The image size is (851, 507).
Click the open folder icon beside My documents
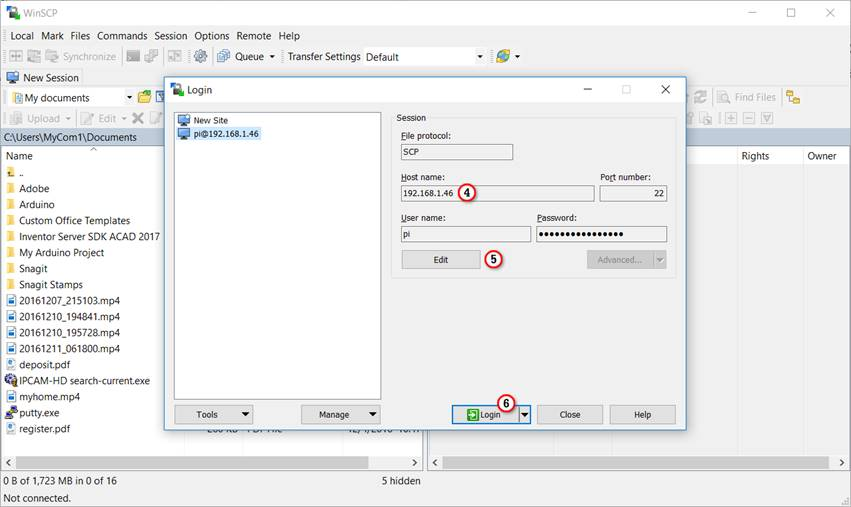(144, 97)
